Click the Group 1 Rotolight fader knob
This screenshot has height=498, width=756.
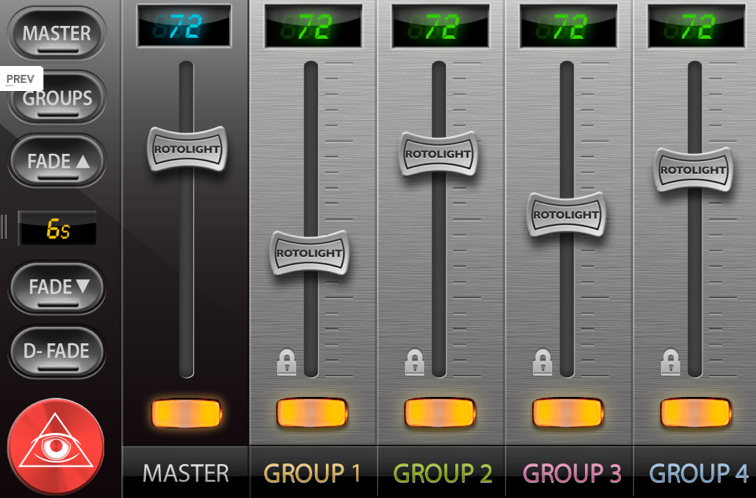309,253
